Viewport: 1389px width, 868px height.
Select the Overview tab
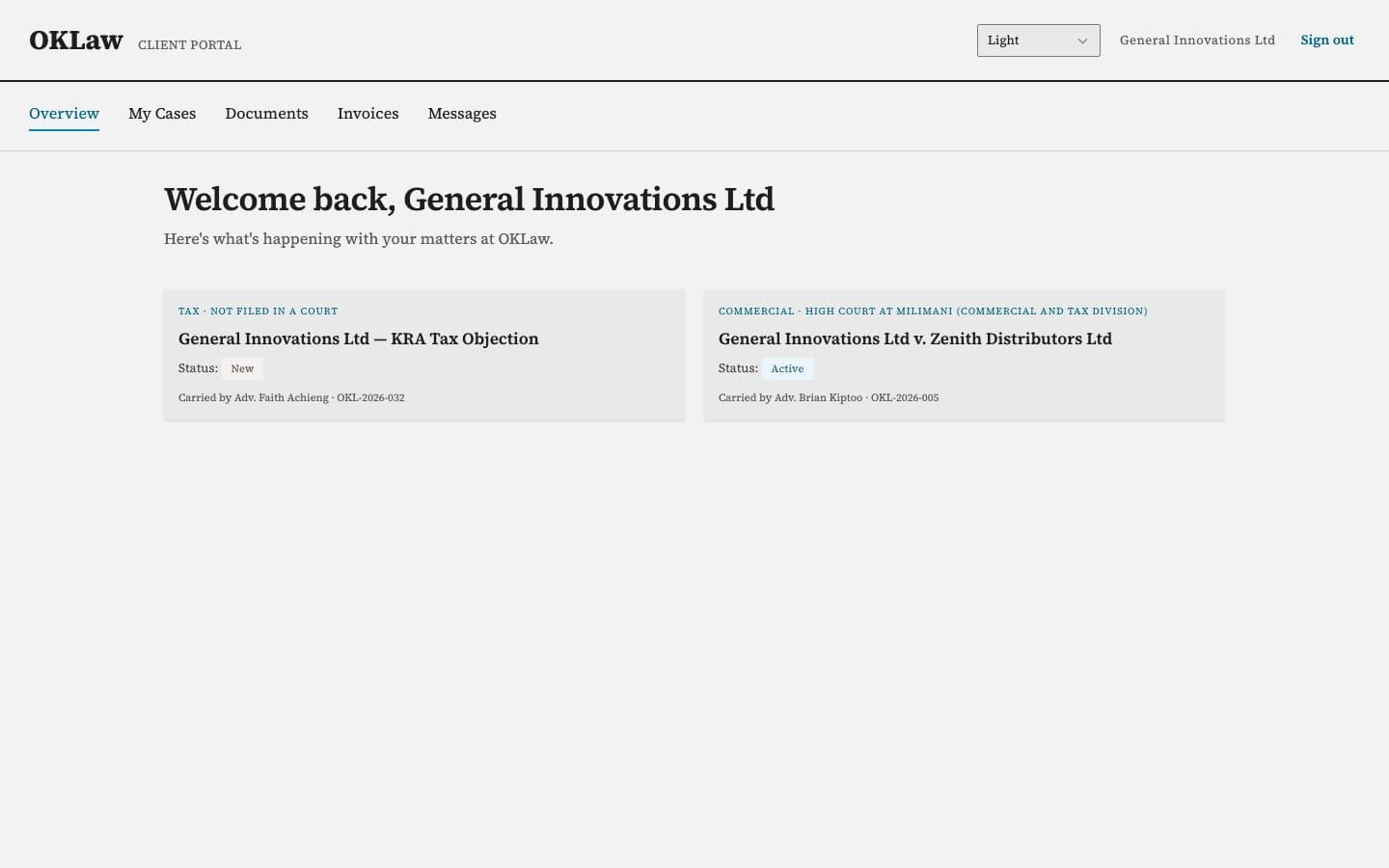[x=64, y=114]
